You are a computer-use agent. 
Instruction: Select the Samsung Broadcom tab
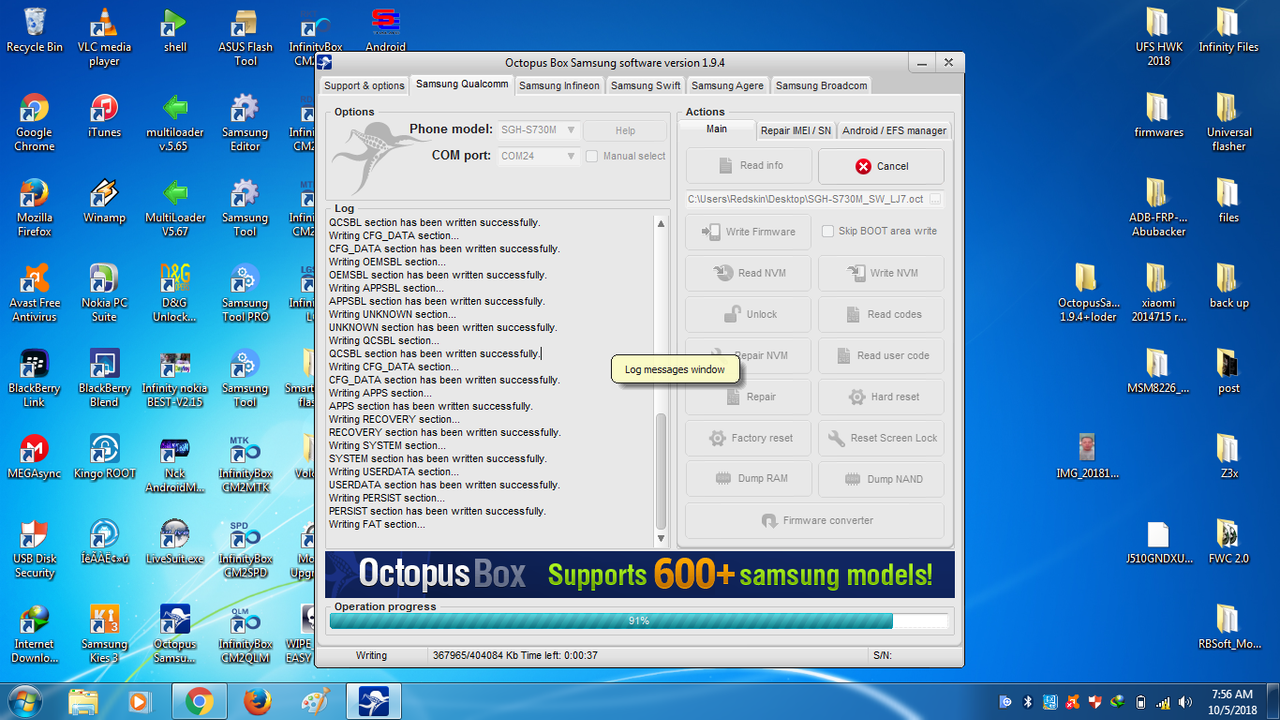point(821,86)
